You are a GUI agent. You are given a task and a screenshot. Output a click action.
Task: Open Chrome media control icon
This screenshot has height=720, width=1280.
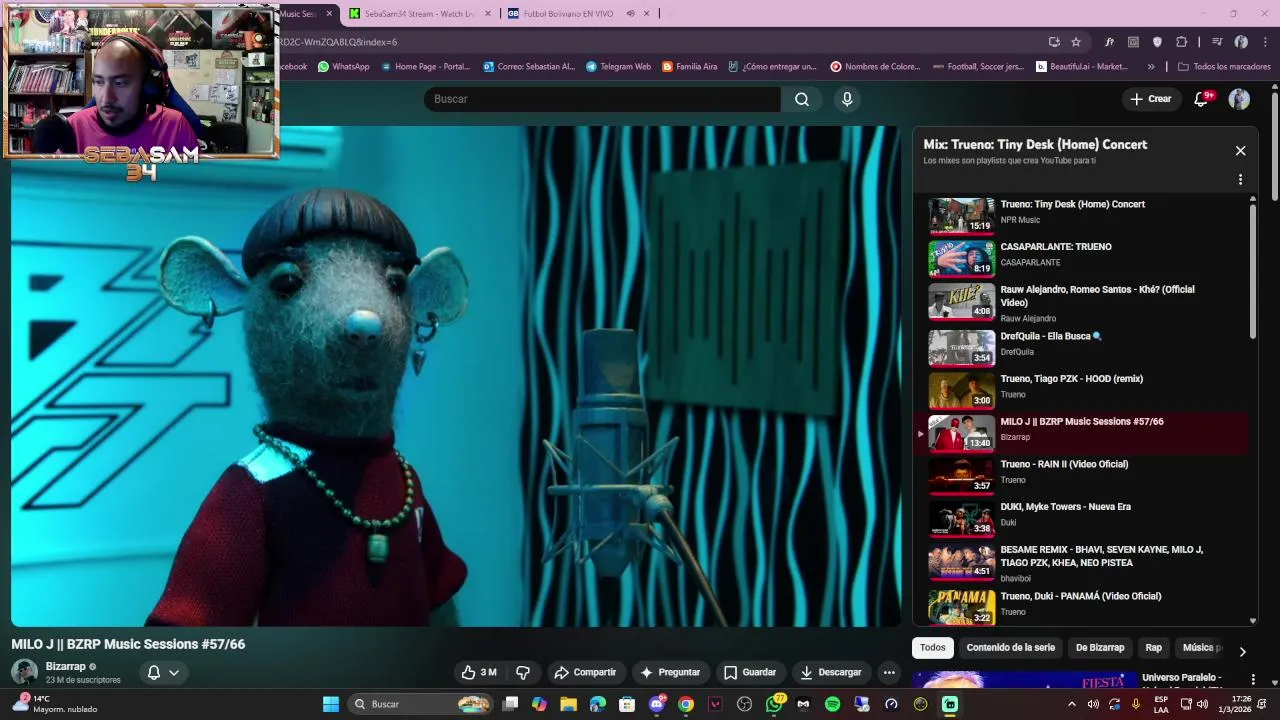coord(1217,42)
